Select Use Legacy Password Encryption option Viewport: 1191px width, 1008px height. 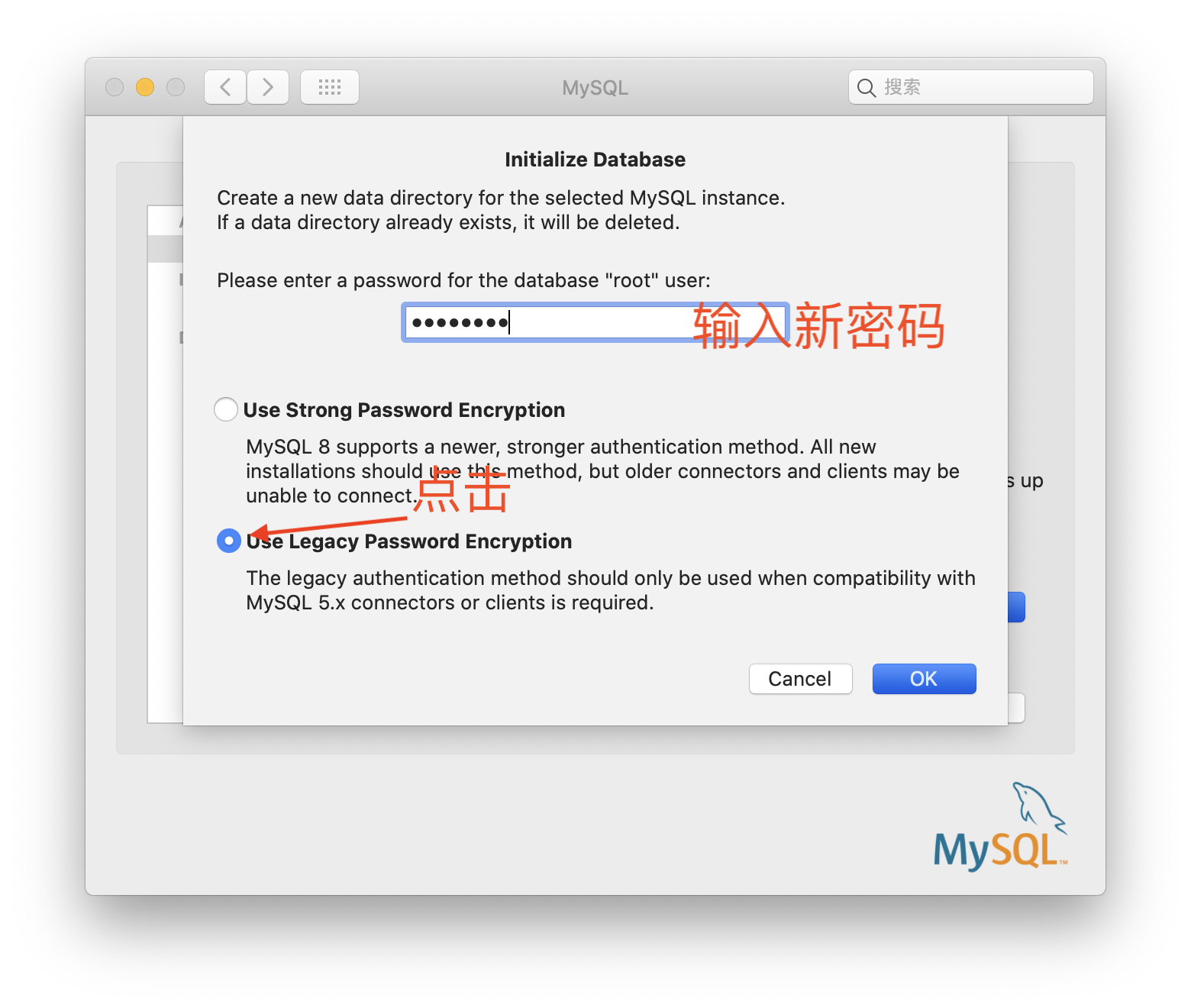(229, 541)
